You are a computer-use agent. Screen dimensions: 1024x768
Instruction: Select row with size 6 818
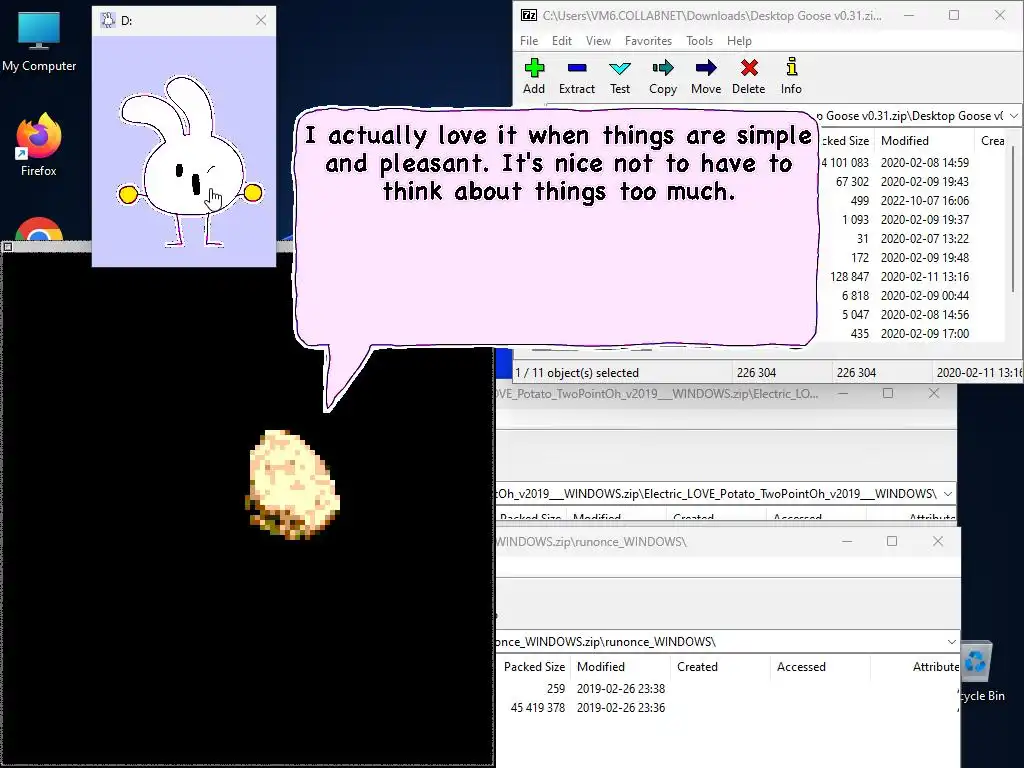(911, 295)
